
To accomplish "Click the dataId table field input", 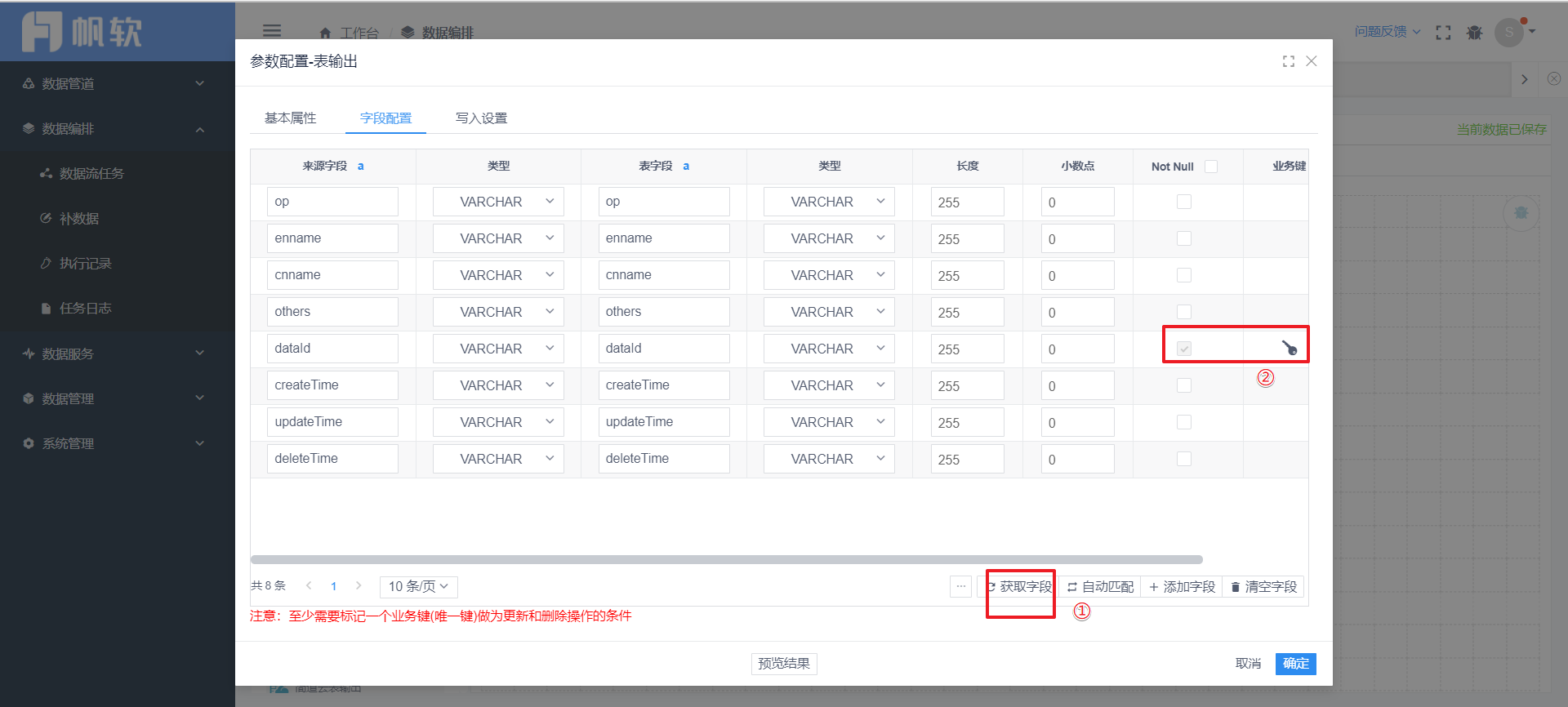I will click(x=663, y=349).
